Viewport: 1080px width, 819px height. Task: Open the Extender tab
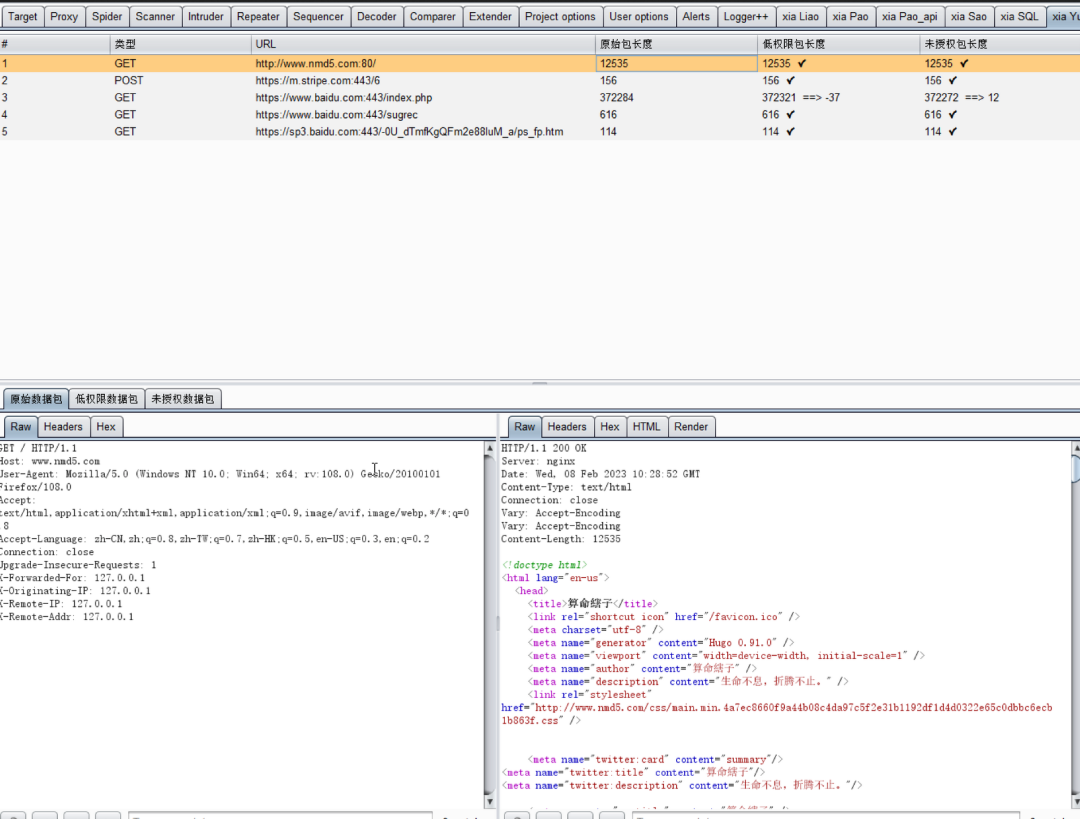click(490, 17)
